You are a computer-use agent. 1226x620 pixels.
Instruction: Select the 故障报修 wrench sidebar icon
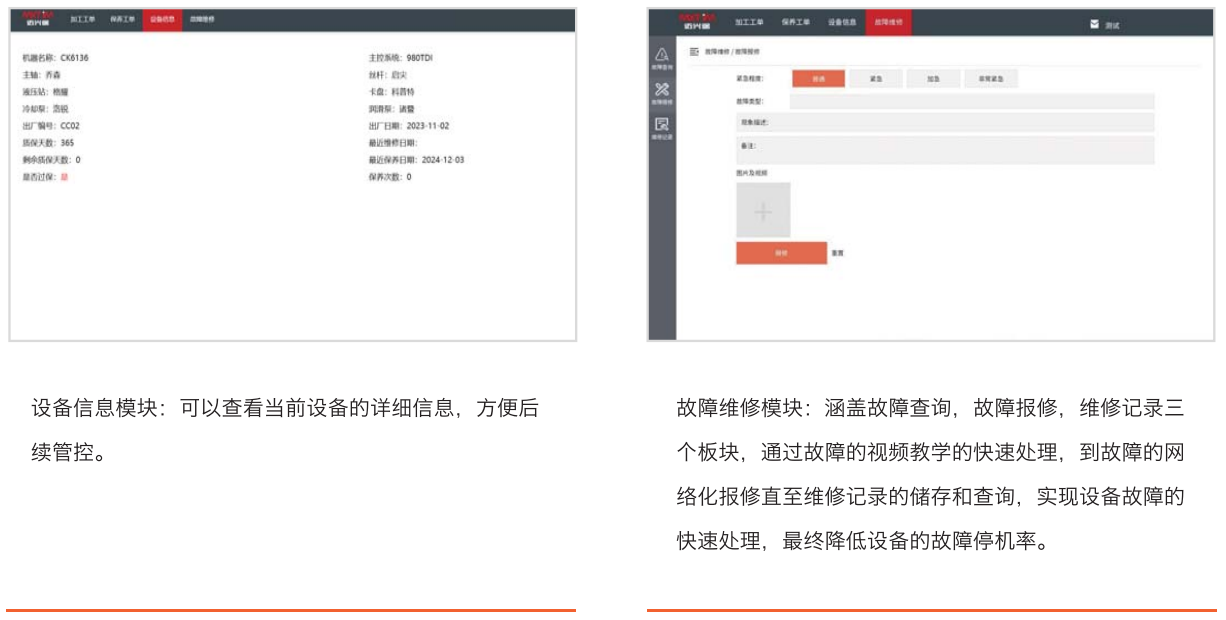pyautogui.click(x=661, y=91)
